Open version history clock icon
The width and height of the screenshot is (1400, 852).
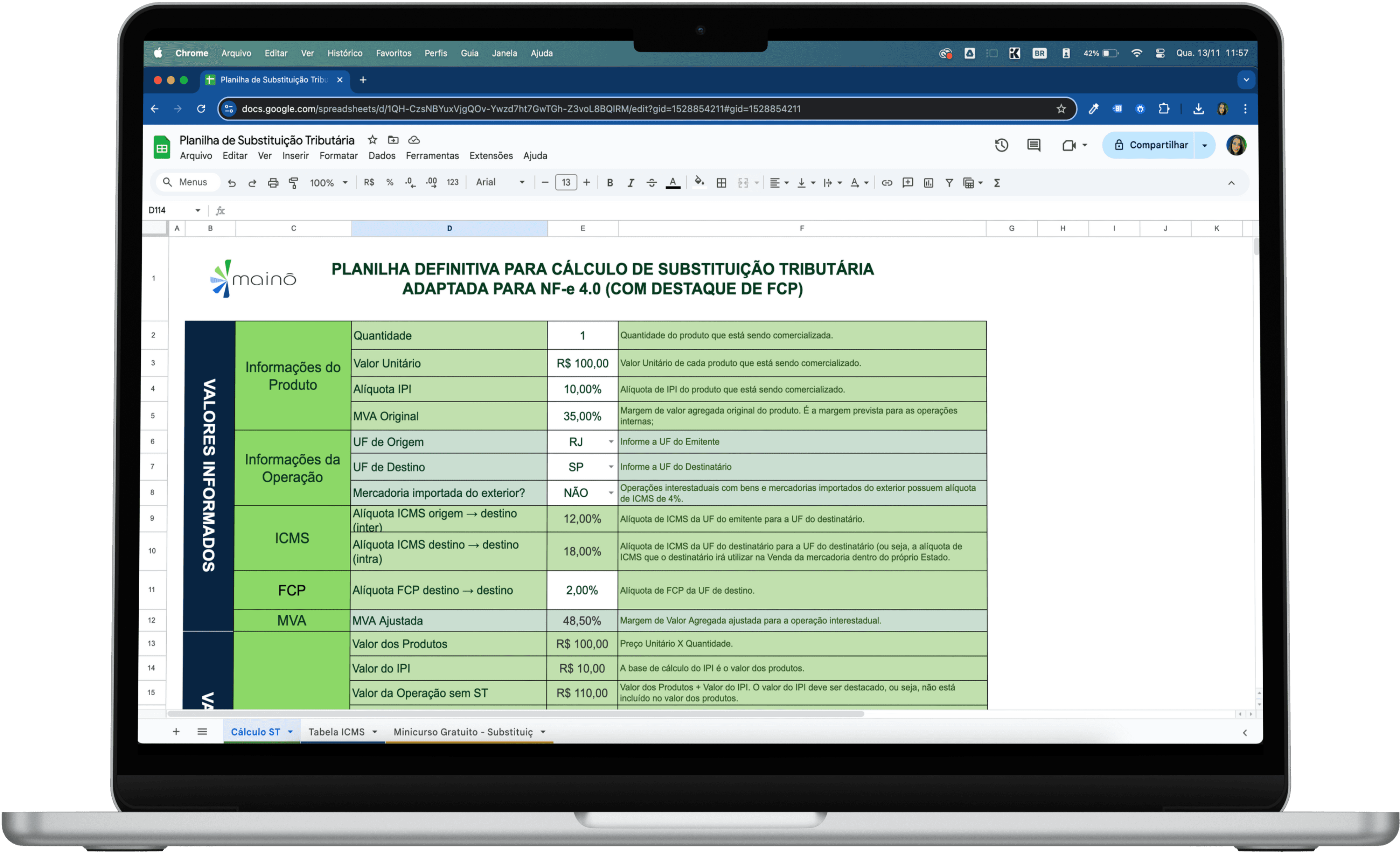pyautogui.click(x=1002, y=145)
